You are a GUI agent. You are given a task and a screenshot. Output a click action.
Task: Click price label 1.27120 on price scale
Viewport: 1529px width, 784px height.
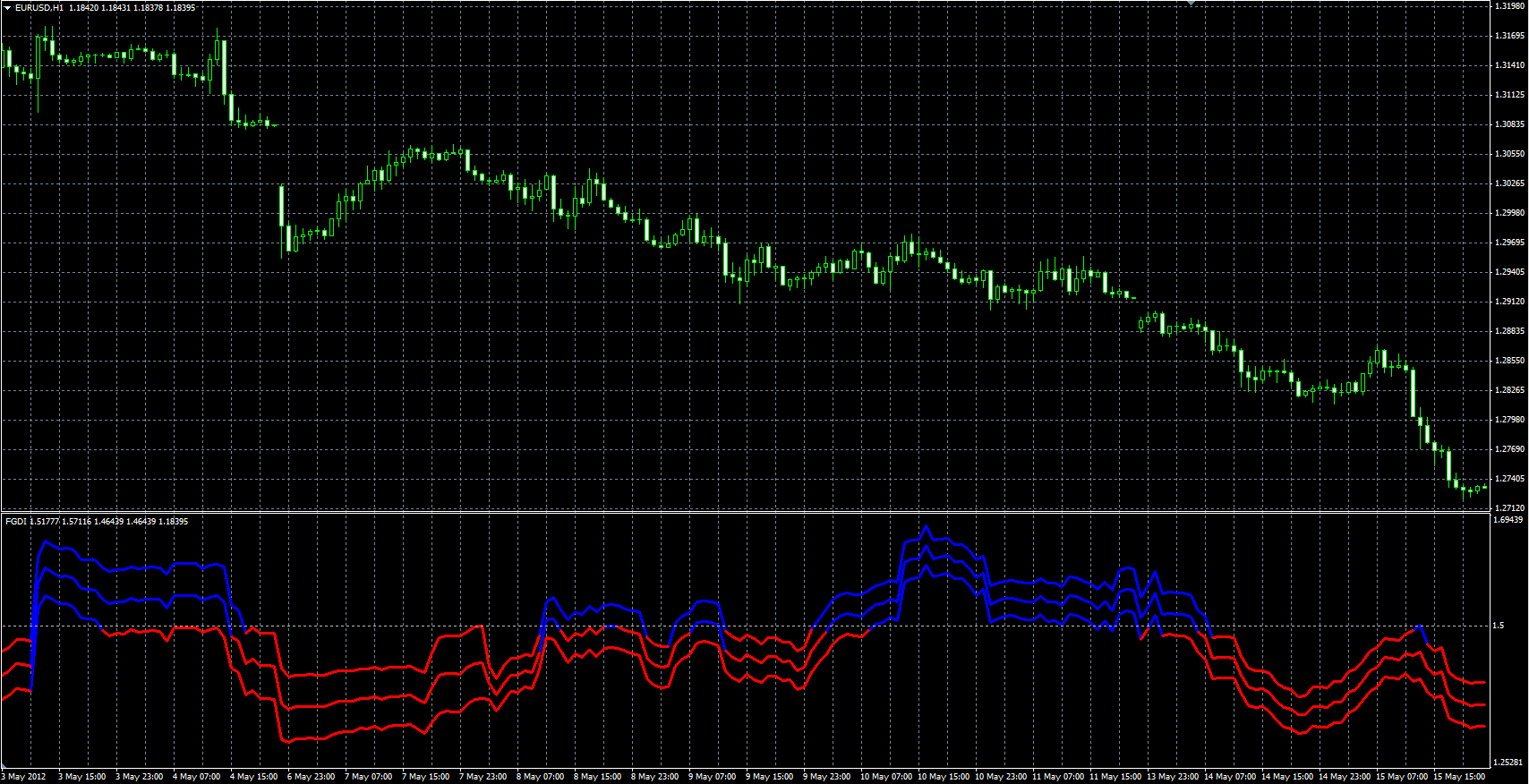point(1509,508)
